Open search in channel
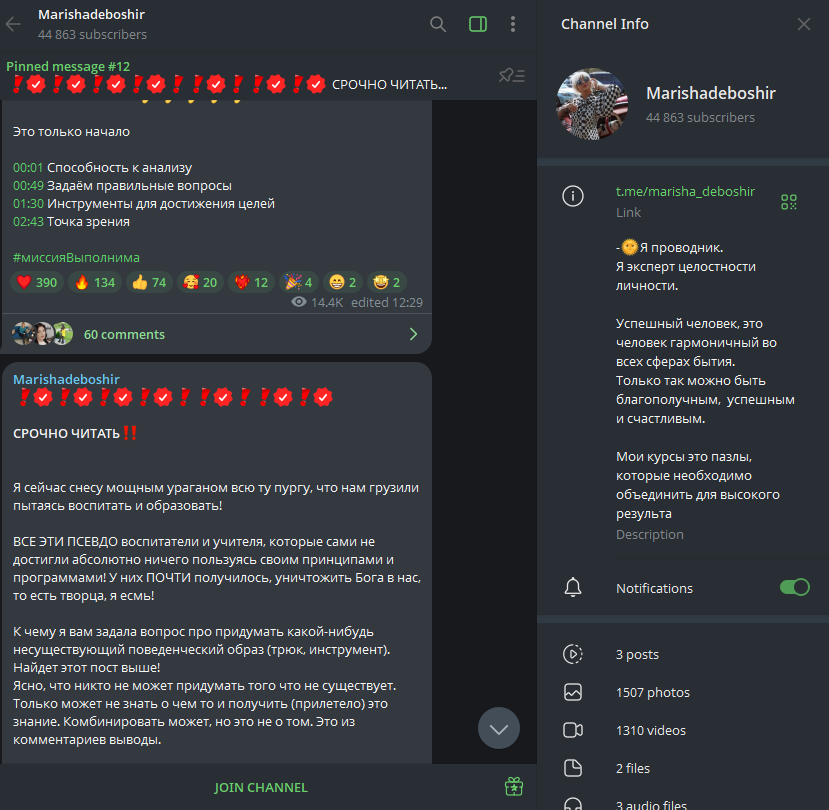The height and width of the screenshot is (810, 829). tap(438, 24)
